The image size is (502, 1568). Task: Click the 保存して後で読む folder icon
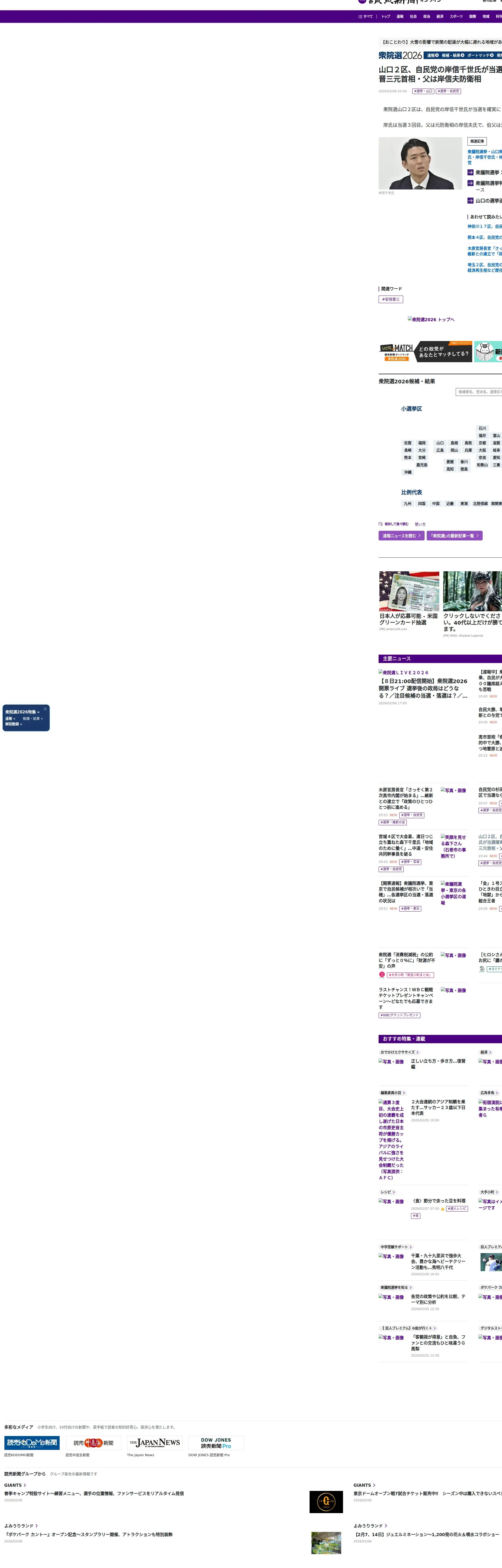click(381, 523)
